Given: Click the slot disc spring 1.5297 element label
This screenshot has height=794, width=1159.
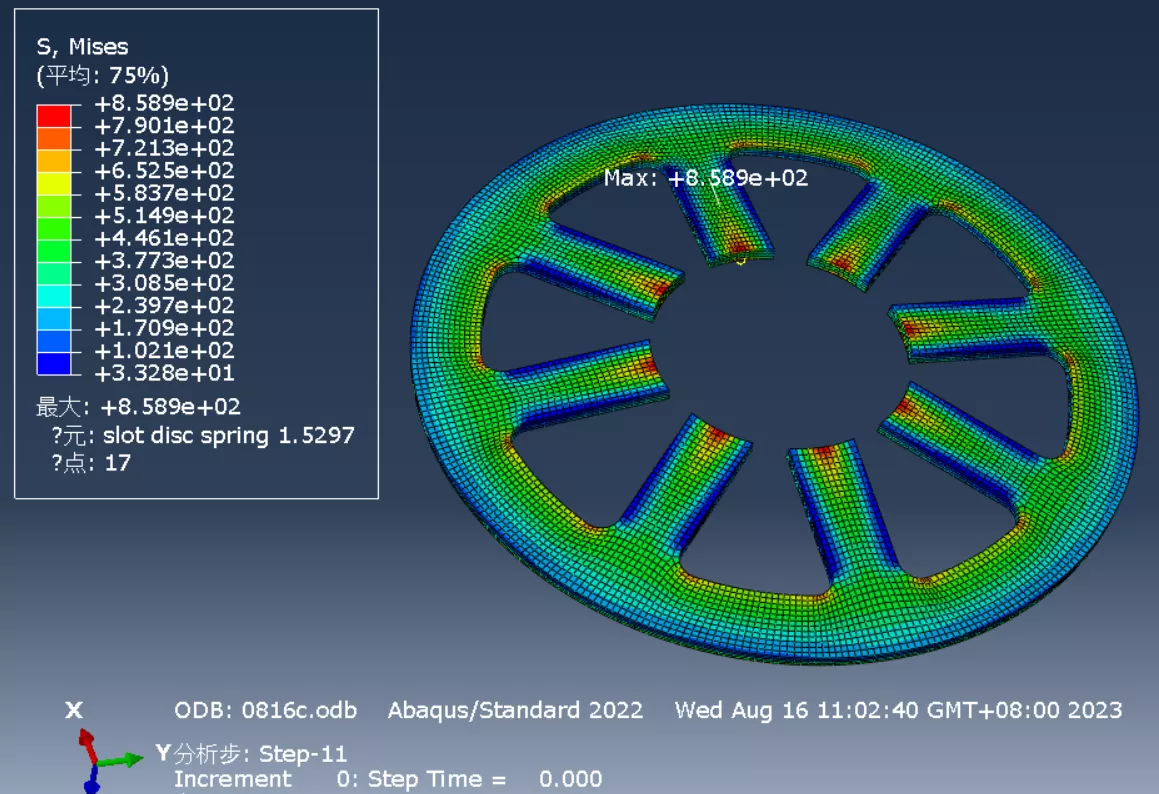Looking at the screenshot, I should 228,435.
